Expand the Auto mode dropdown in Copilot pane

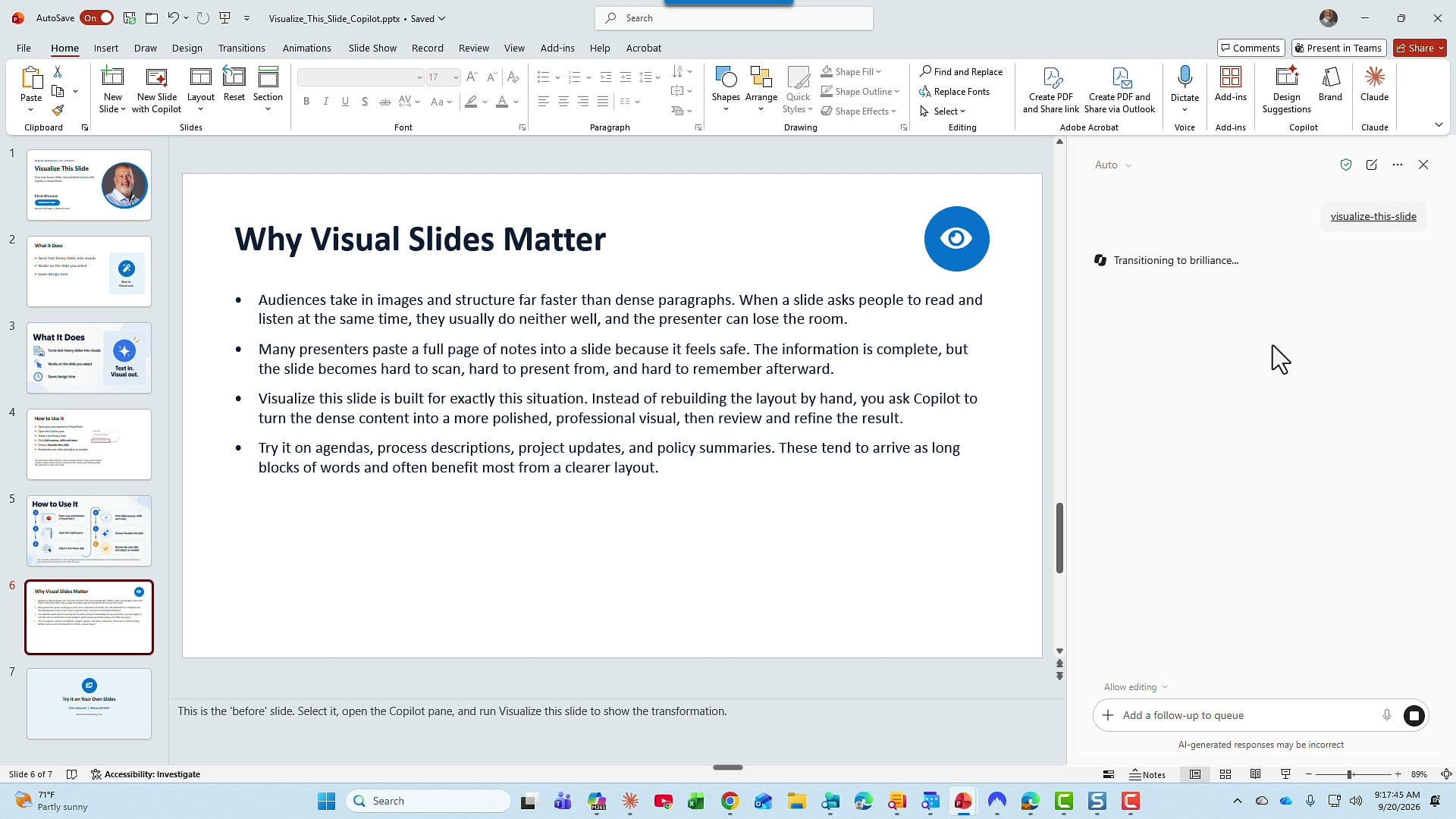1112,165
